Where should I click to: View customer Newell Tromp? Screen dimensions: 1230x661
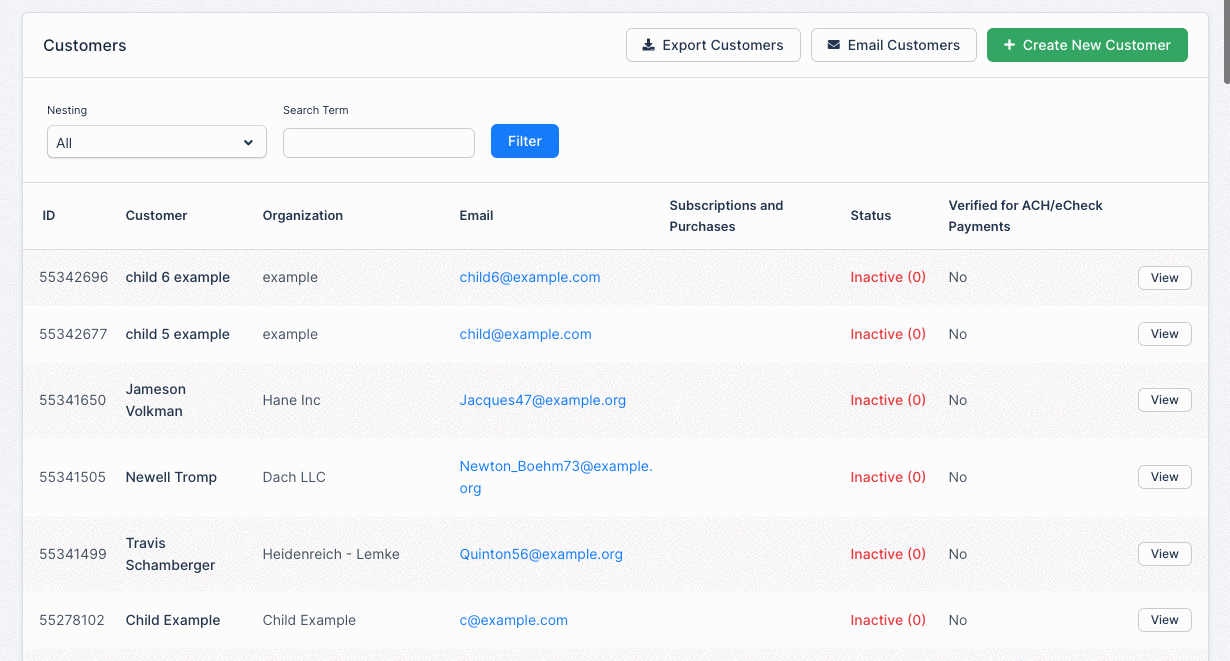(x=1165, y=477)
